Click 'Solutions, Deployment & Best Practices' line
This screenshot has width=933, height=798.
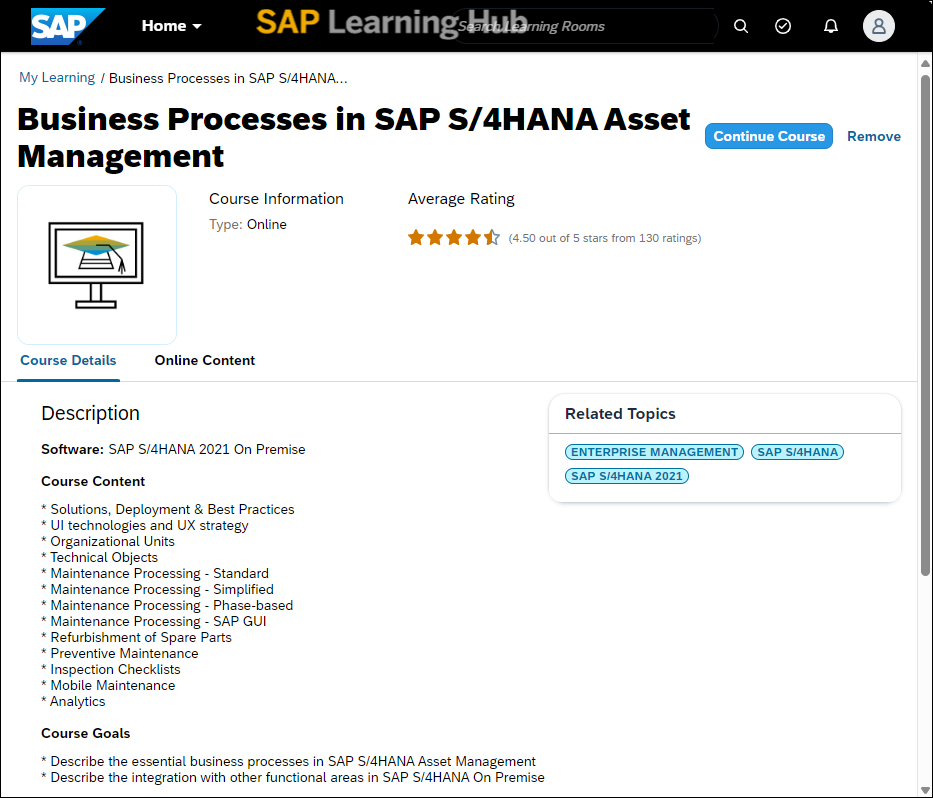point(168,509)
